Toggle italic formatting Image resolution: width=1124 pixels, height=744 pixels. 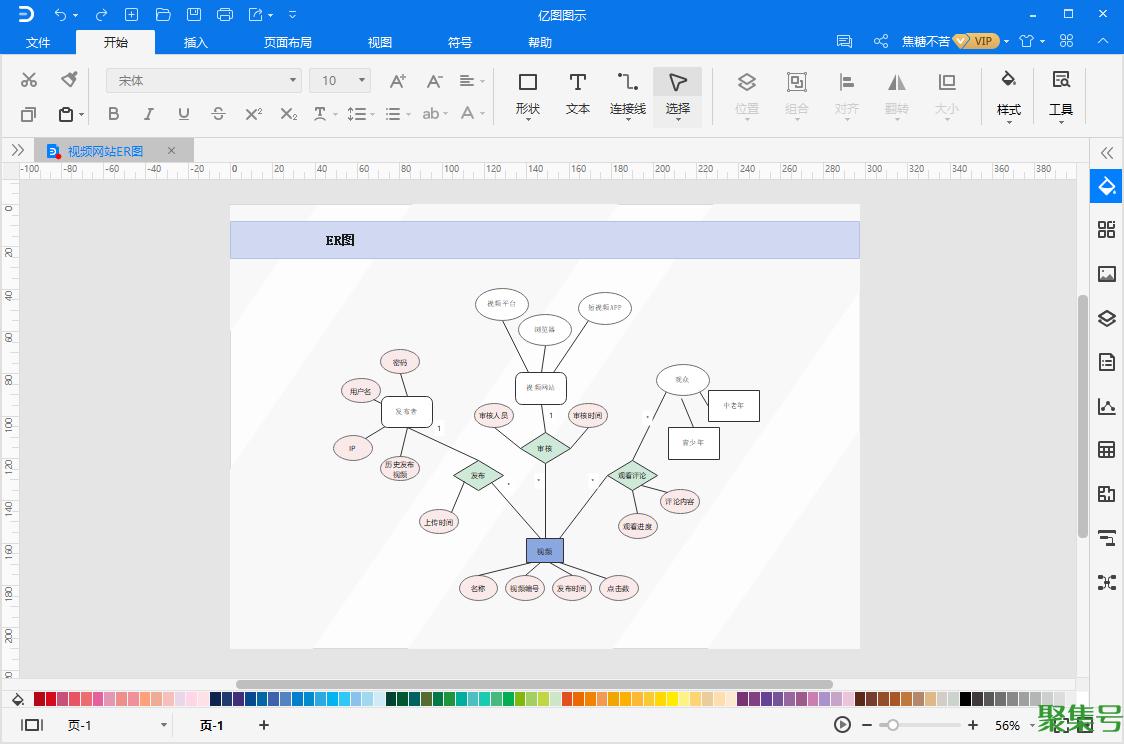(x=148, y=114)
